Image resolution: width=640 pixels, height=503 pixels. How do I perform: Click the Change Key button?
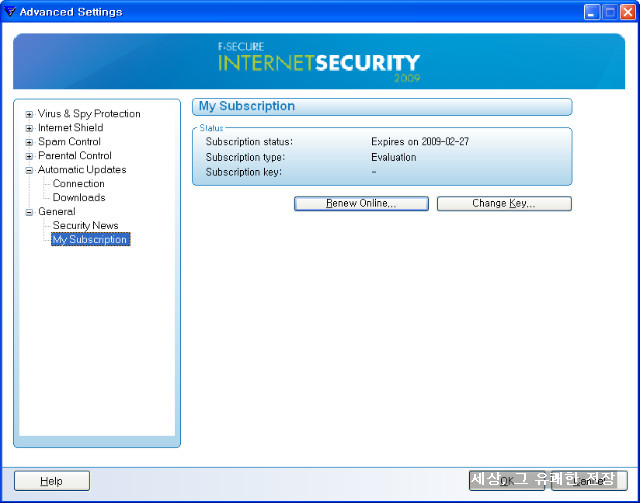click(504, 204)
